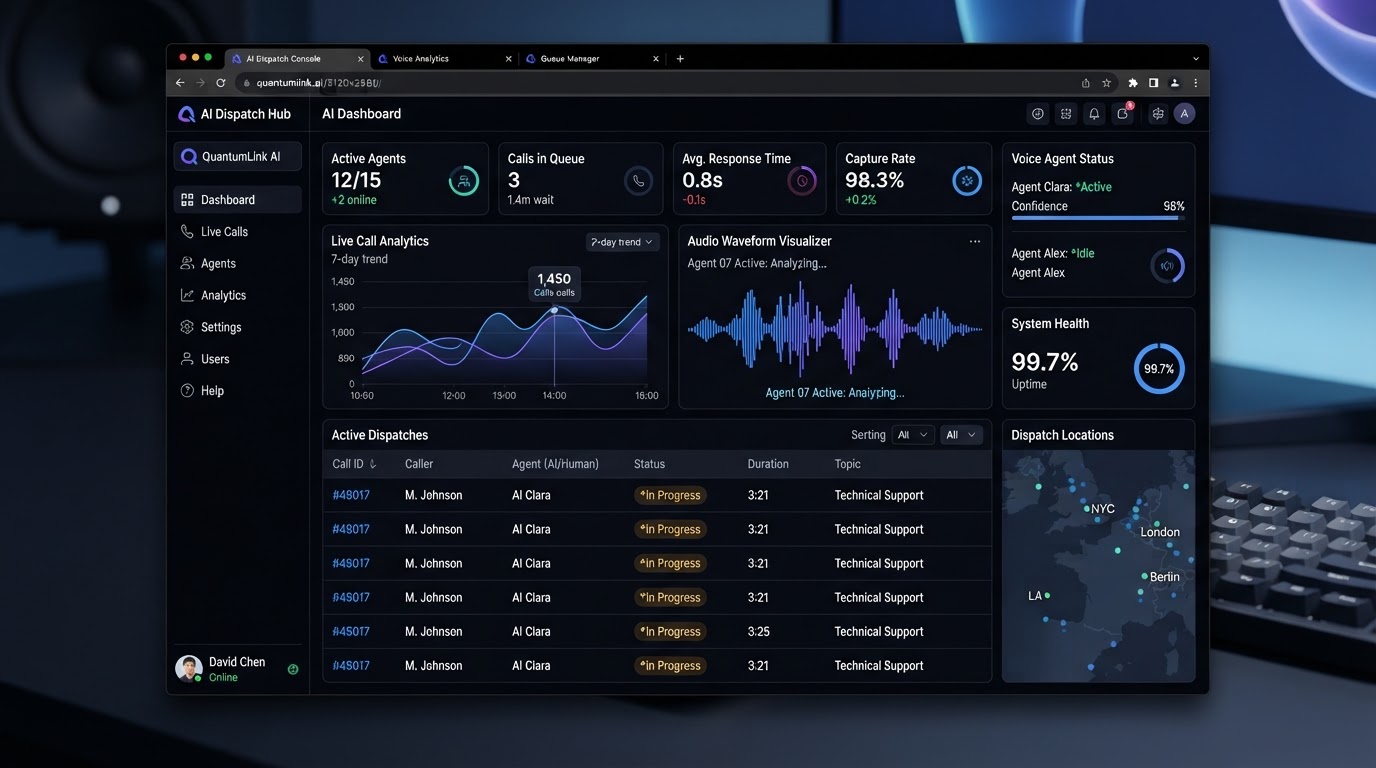Switch to the Voice Analytics tab
Viewport: 1376px width, 768px height.
coord(443,59)
